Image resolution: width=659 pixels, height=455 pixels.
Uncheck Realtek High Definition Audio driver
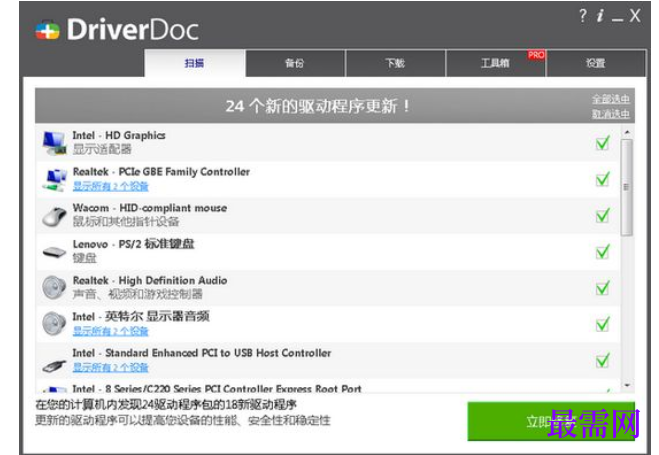click(603, 288)
